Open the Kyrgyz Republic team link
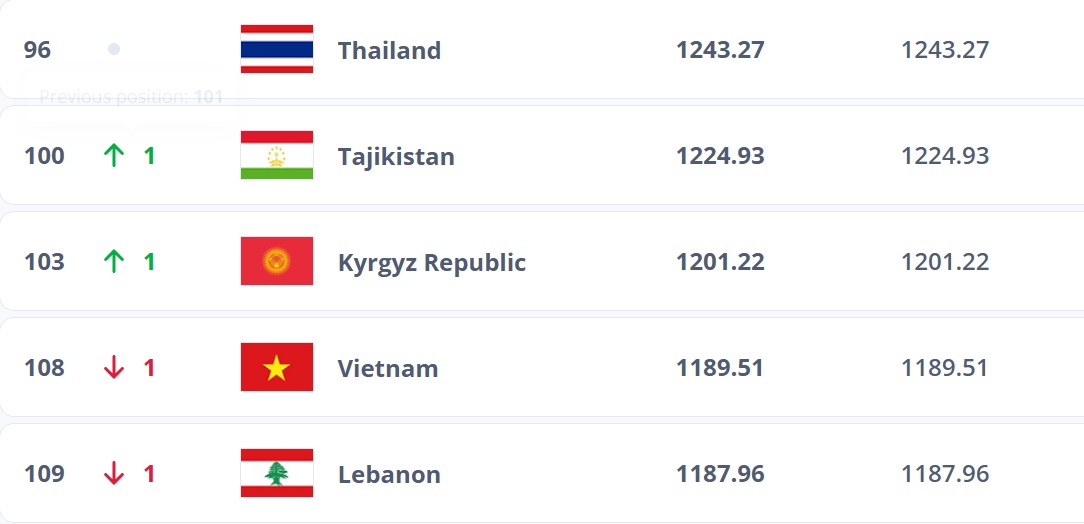This screenshot has width=1084, height=524. (x=431, y=262)
